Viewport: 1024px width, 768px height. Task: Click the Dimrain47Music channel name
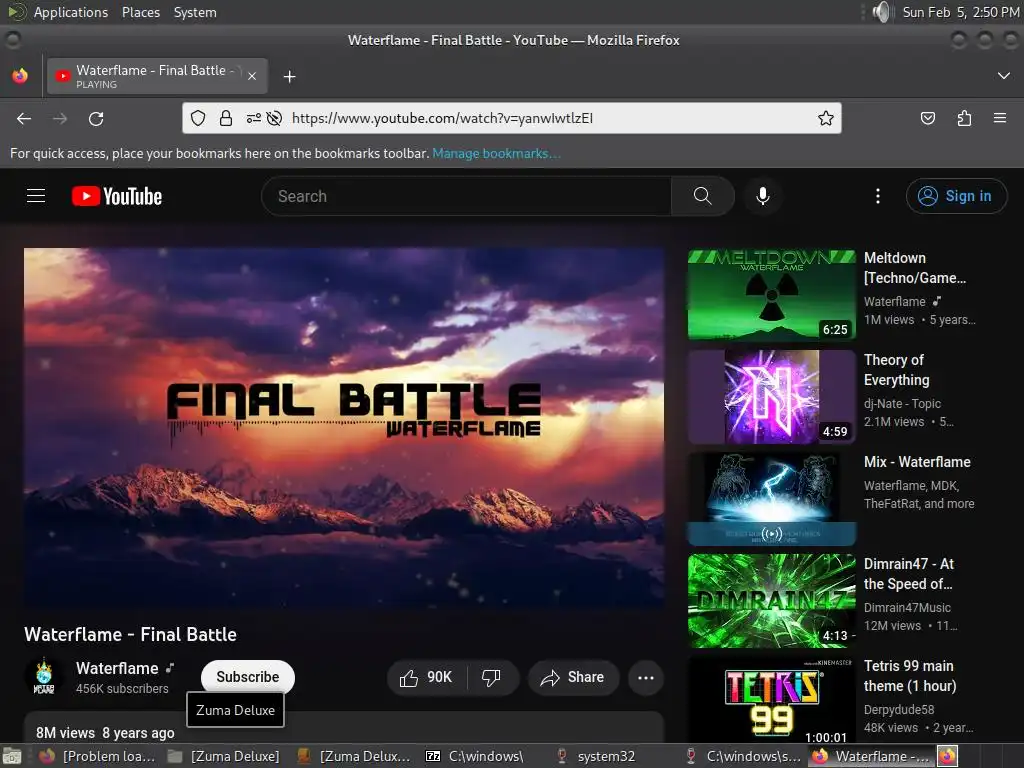point(907,607)
